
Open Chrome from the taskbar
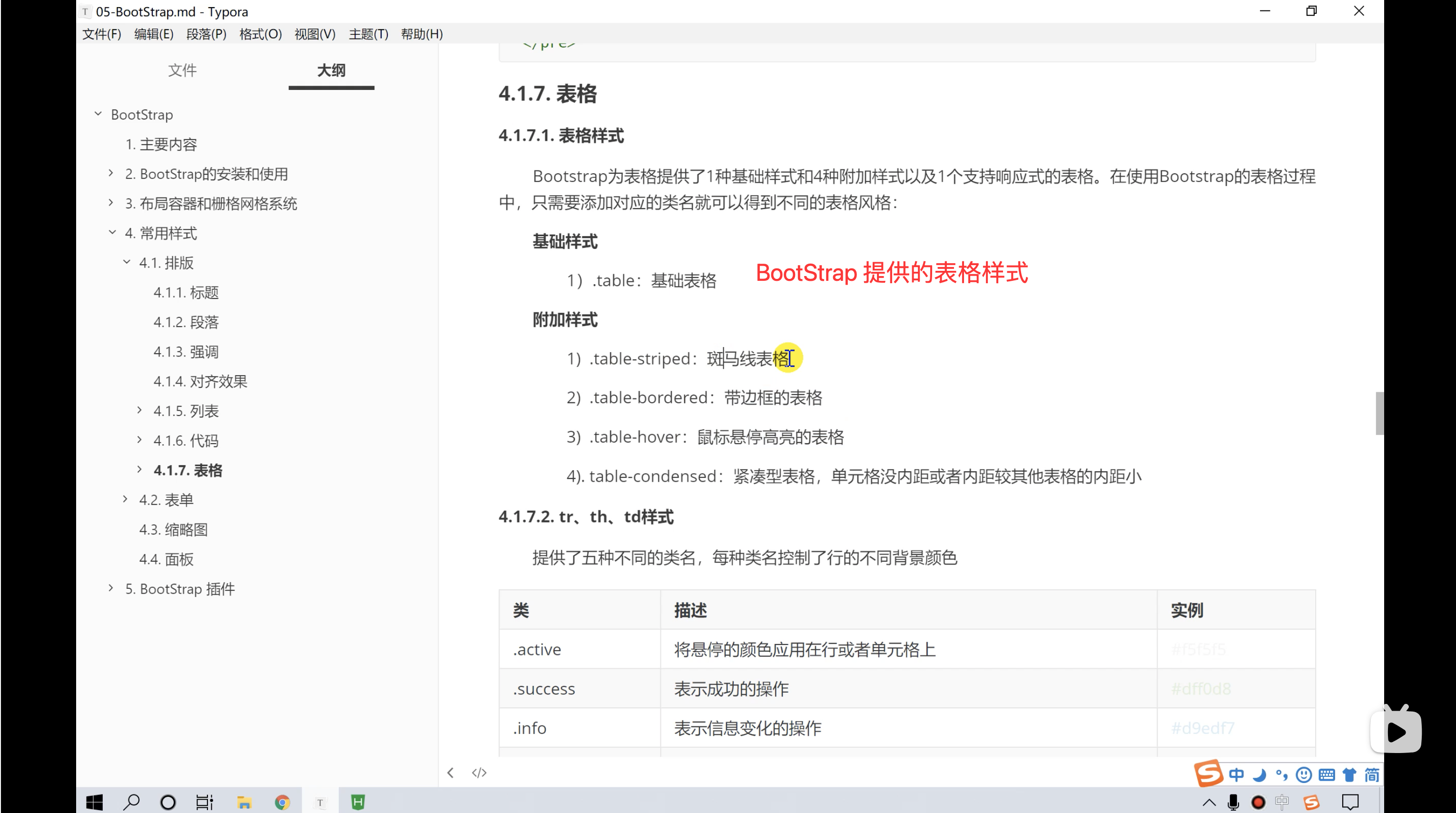pyautogui.click(x=282, y=802)
